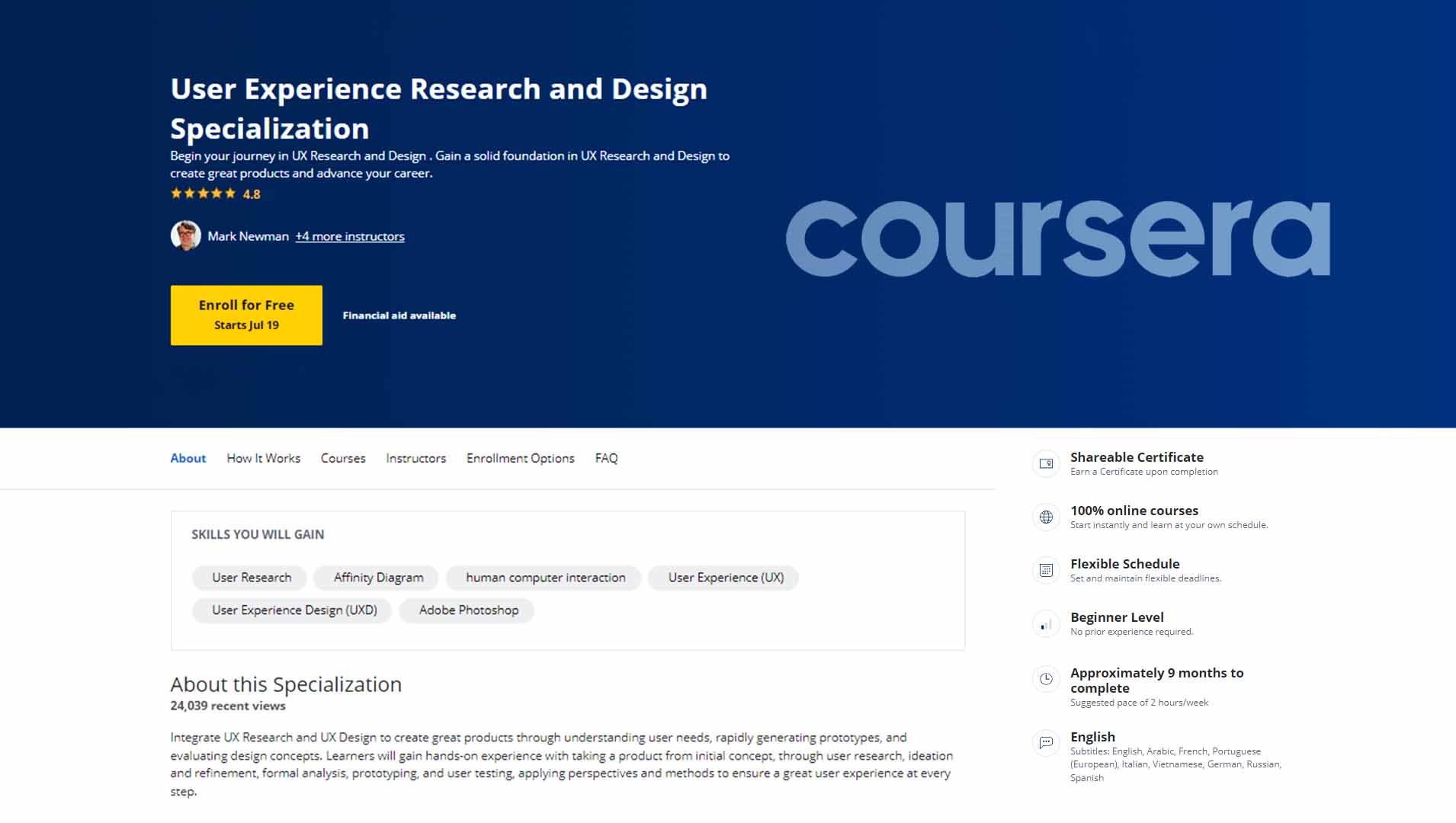Select the Adobe Photoshop skill tag
1456x823 pixels.
467,610
